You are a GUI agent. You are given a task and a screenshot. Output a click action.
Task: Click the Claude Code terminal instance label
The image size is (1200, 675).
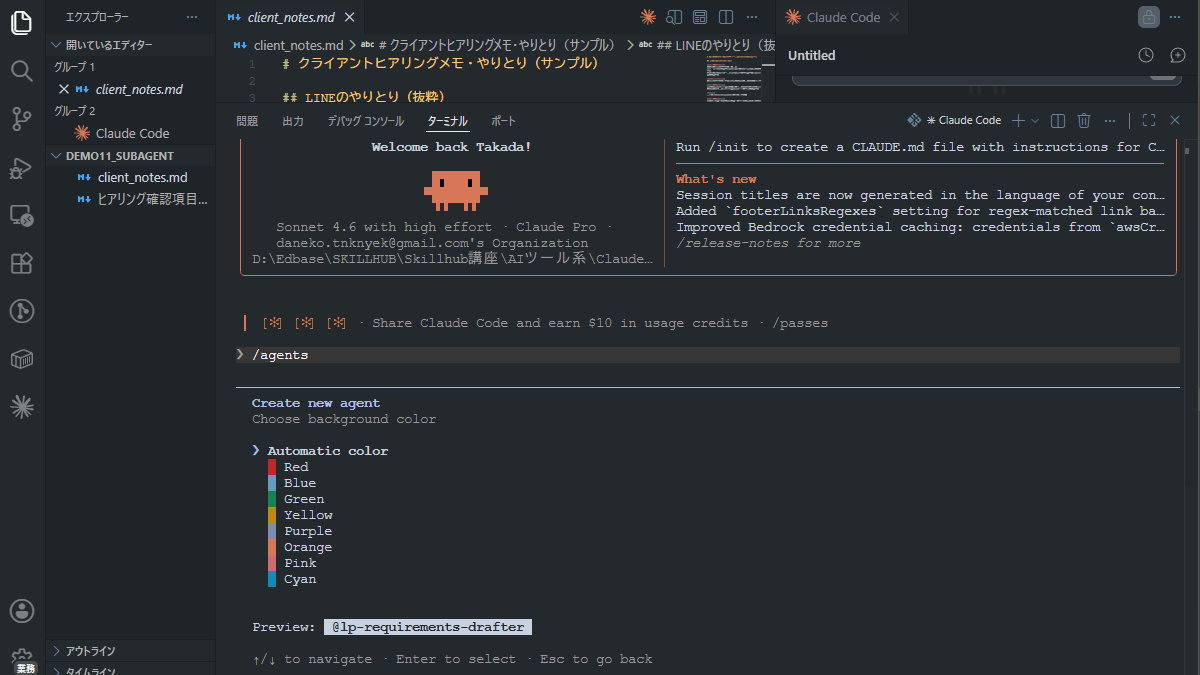pyautogui.click(x=954, y=120)
